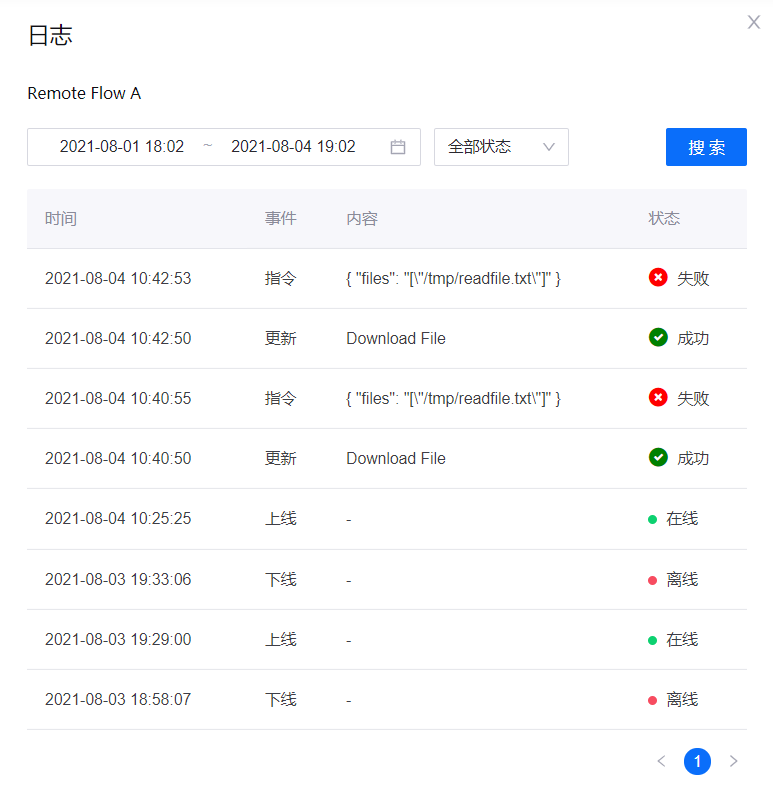This screenshot has width=773, height=800.
Task: Select page 1 in pagination
Action: pyautogui.click(x=697, y=762)
